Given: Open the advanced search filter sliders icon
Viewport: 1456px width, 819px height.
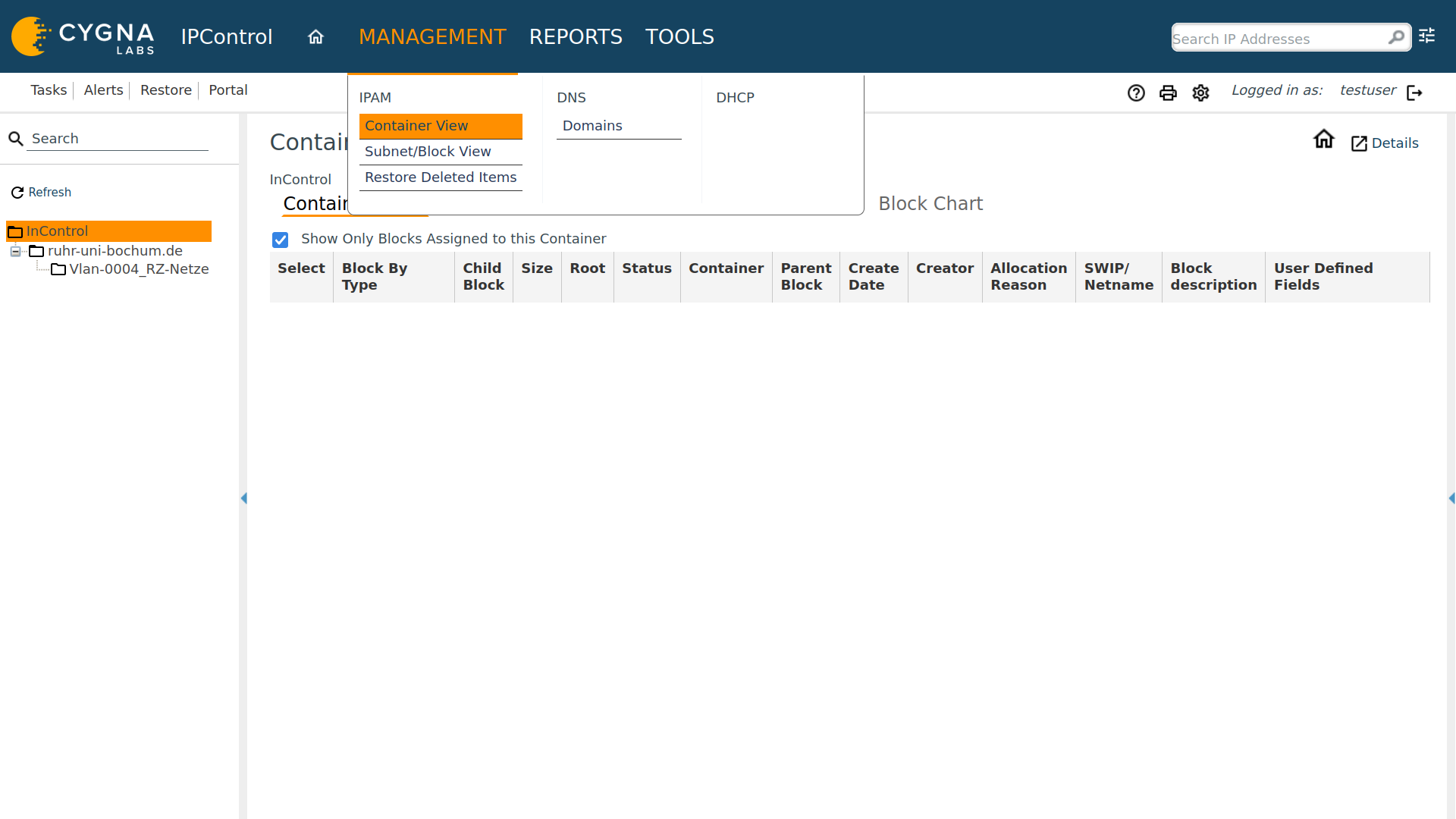Looking at the screenshot, I should click(1427, 36).
